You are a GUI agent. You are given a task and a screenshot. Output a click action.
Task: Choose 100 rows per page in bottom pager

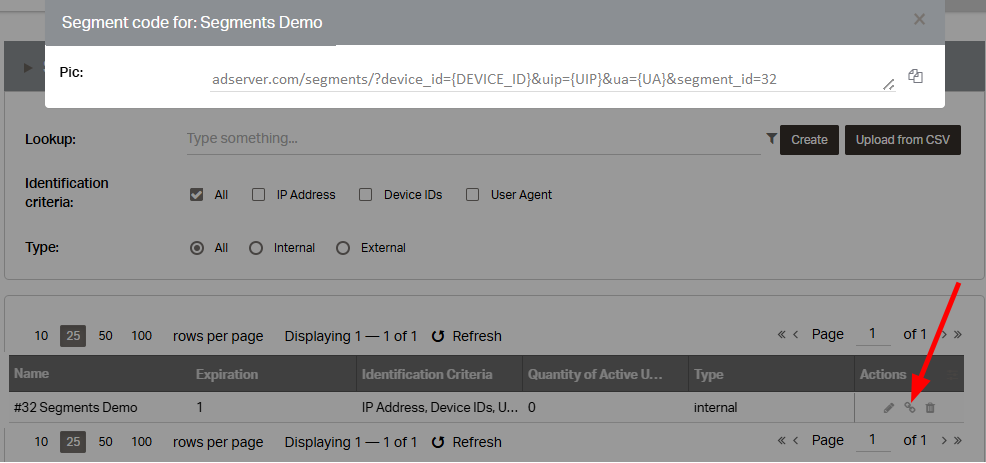141,442
